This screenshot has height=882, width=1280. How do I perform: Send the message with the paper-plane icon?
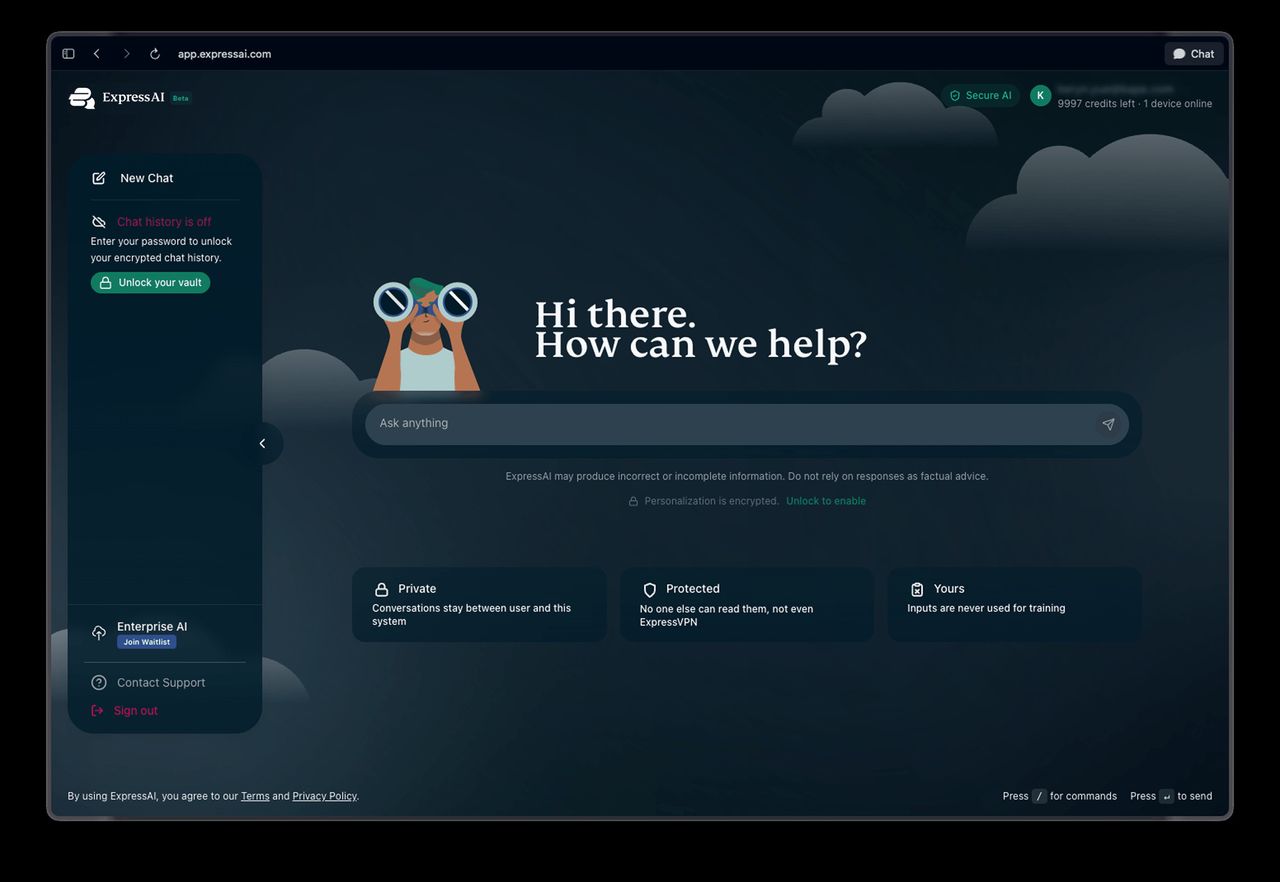pos(1108,424)
